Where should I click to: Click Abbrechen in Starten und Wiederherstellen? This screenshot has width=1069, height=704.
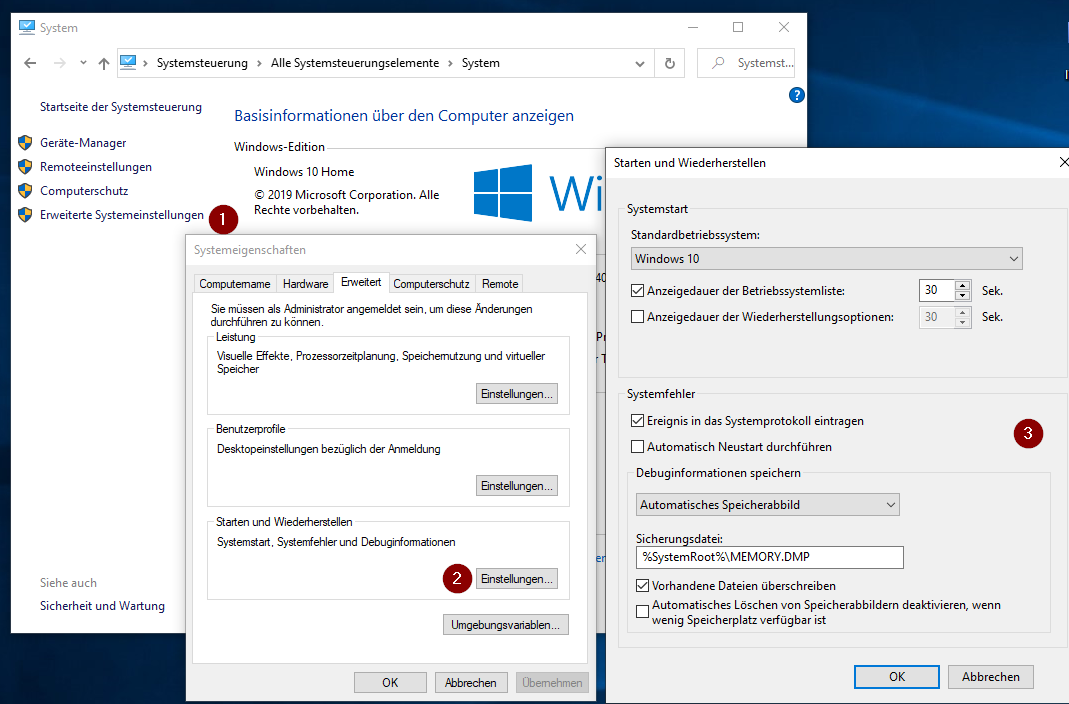pyautogui.click(x=991, y=677)
